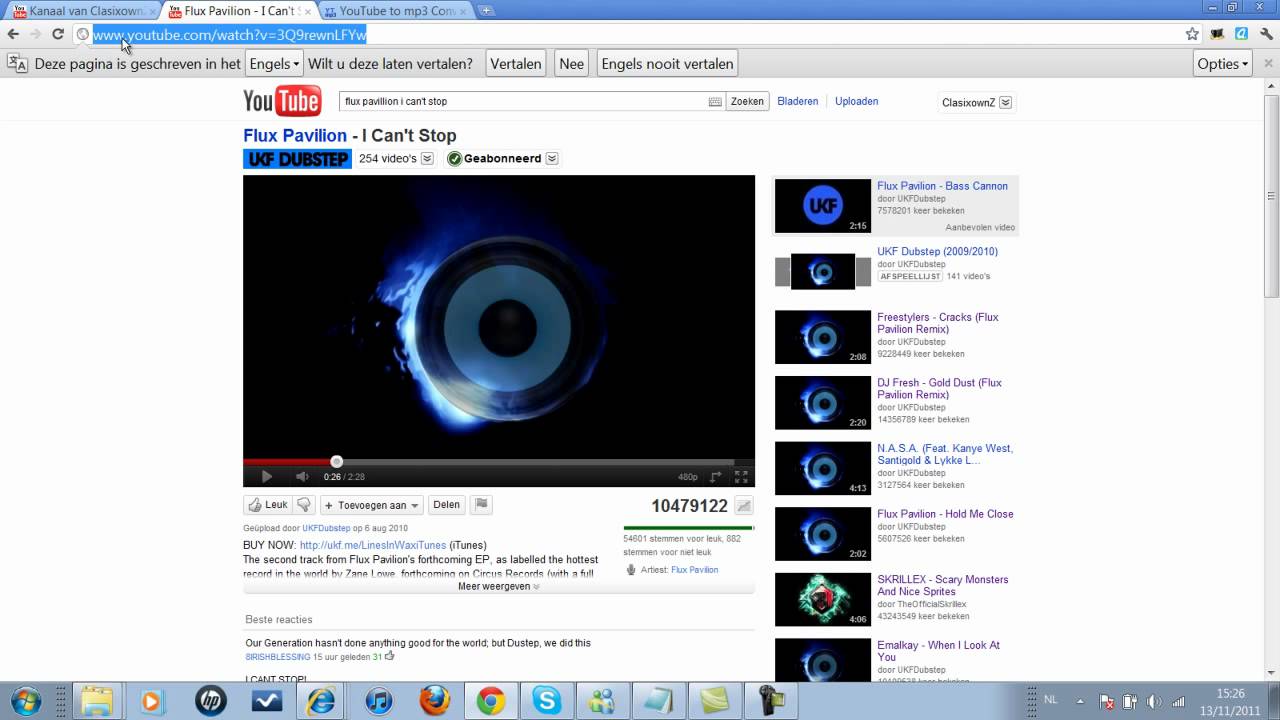
Task: Show hidden system tray icons arrow
Action: (1079, 701)
